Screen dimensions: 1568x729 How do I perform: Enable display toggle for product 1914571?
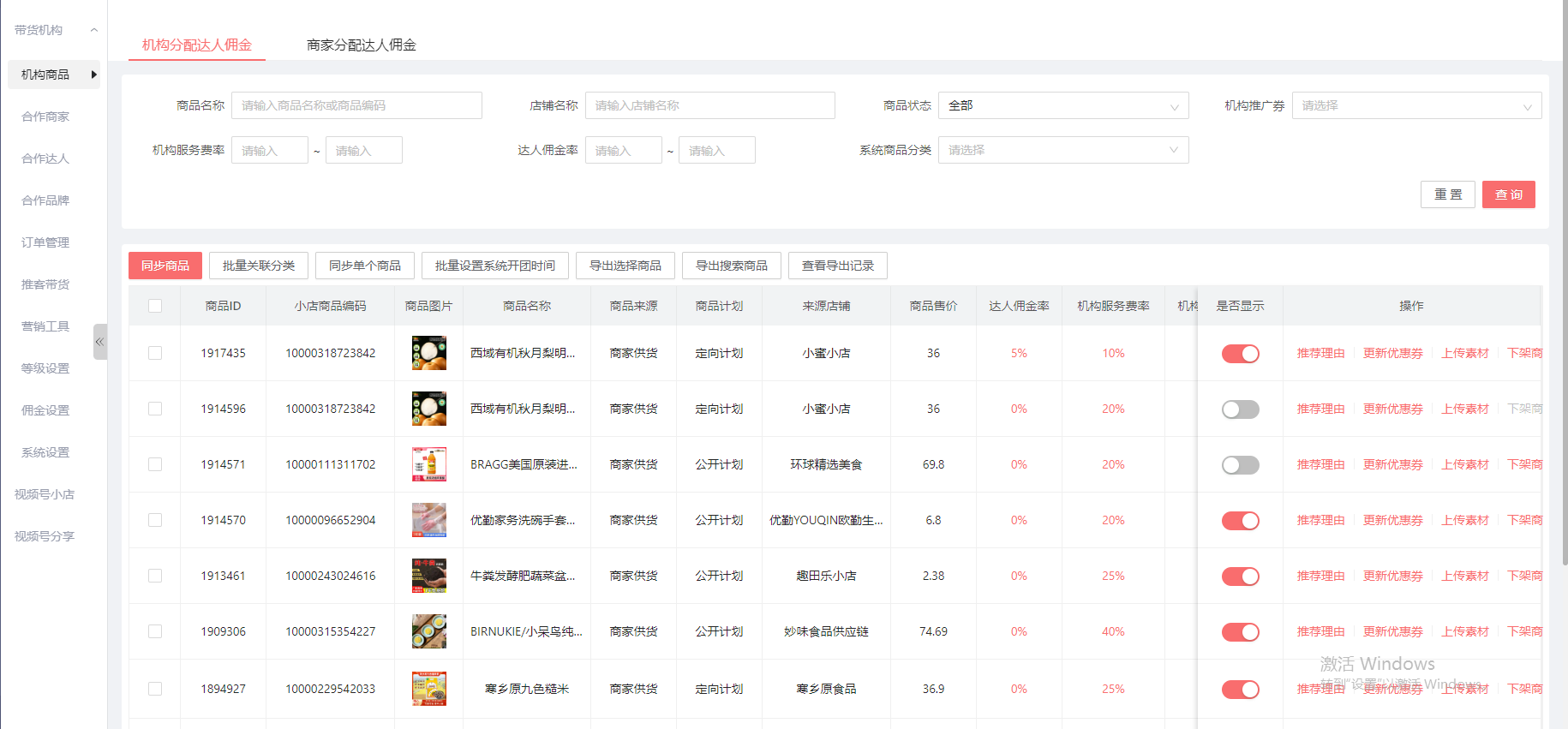1240,465
